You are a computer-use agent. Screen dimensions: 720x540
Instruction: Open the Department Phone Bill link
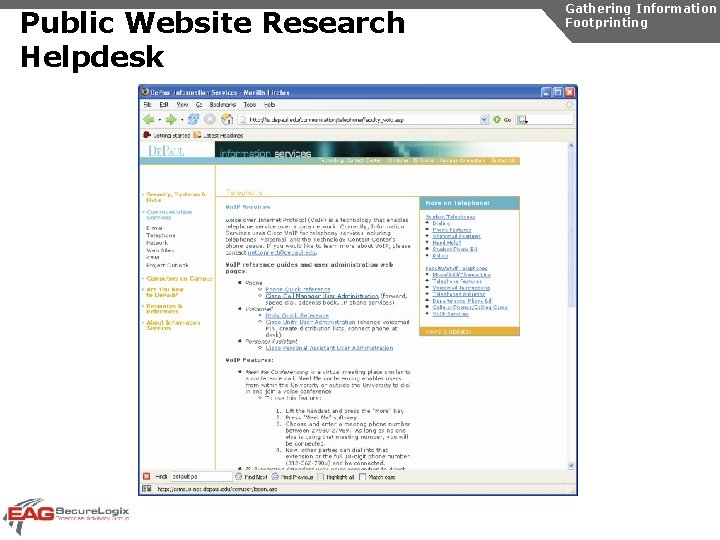point(462,301)
